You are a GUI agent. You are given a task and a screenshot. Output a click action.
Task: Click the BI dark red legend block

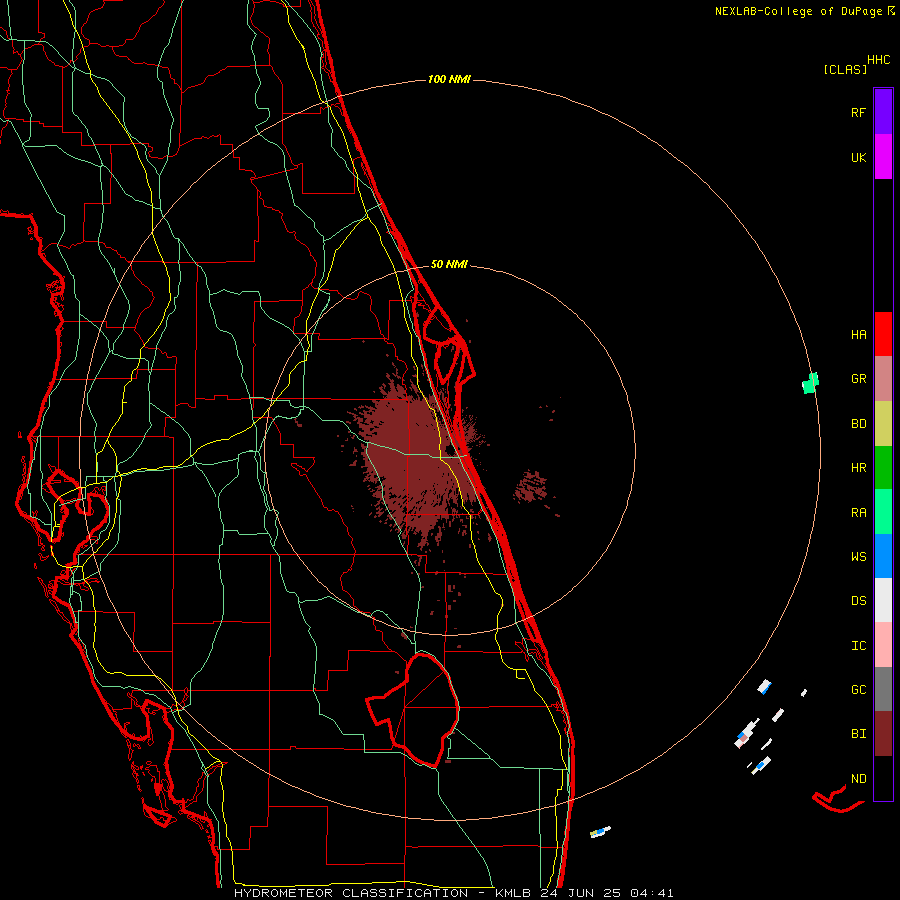(x=883, y=734)
